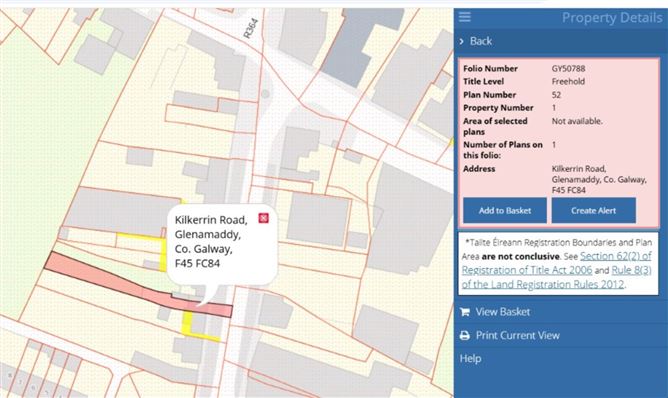Click the Property Details panel title
Image resolution: width=668 pixels, height=398 pixels.
612,17
